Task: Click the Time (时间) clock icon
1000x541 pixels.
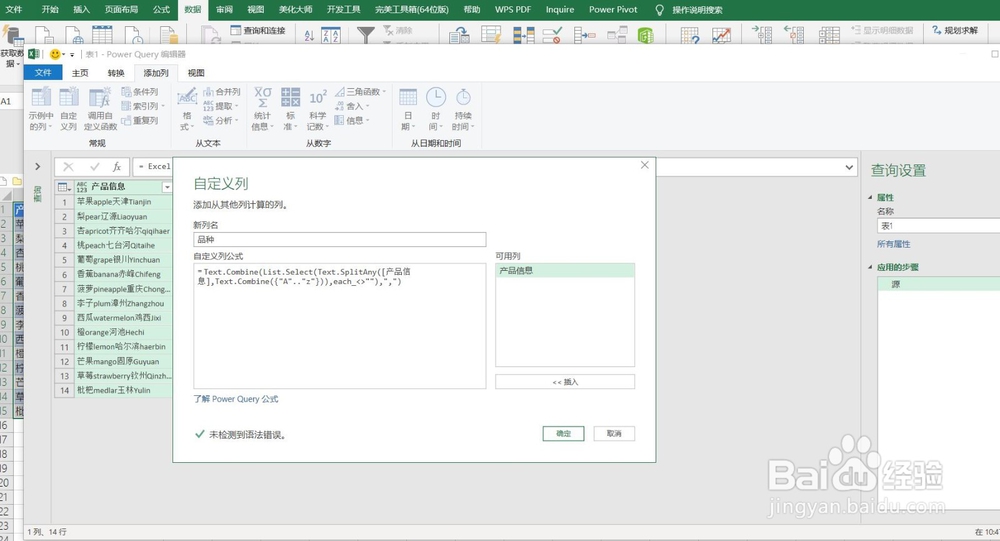Action: pos(436,97)
